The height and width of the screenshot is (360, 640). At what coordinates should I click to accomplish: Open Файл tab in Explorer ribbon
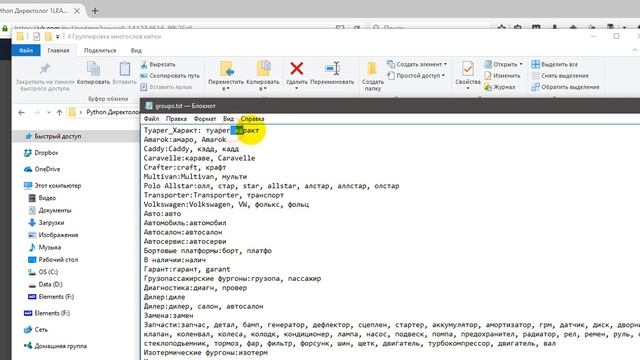(x=26, y=50)
